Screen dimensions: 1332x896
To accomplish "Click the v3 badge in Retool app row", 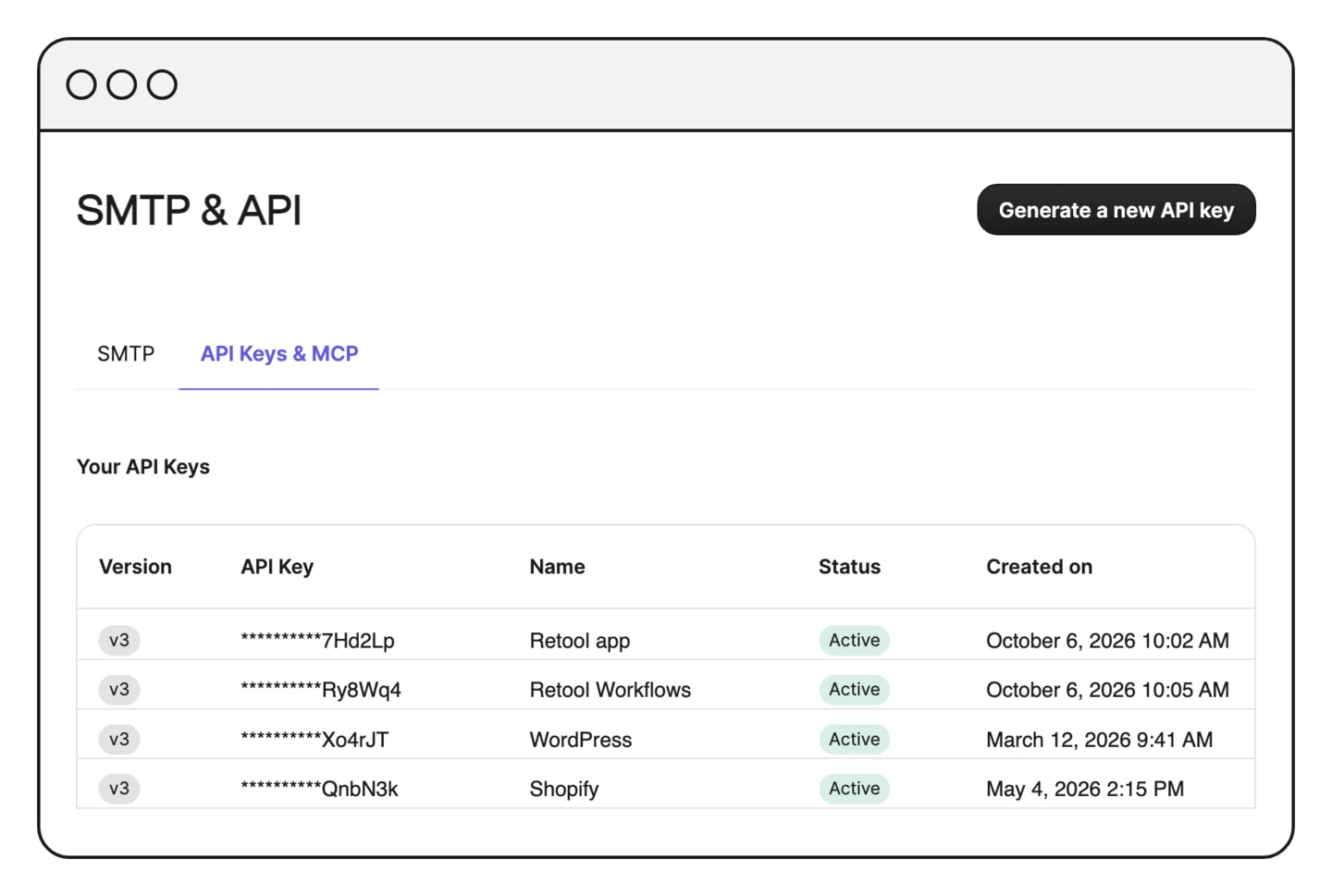I will pyautogui.click(x=119, y=640).
